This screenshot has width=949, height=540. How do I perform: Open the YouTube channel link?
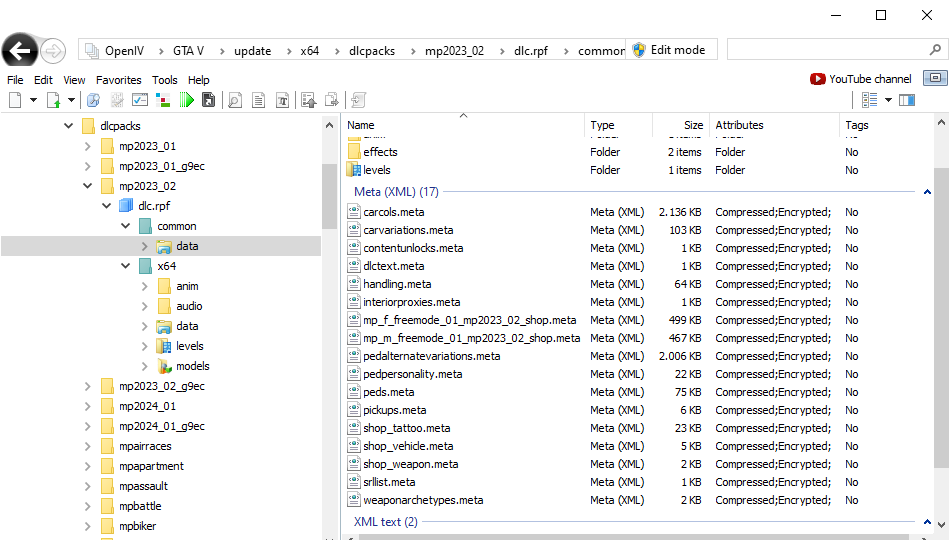coord(870,79)
